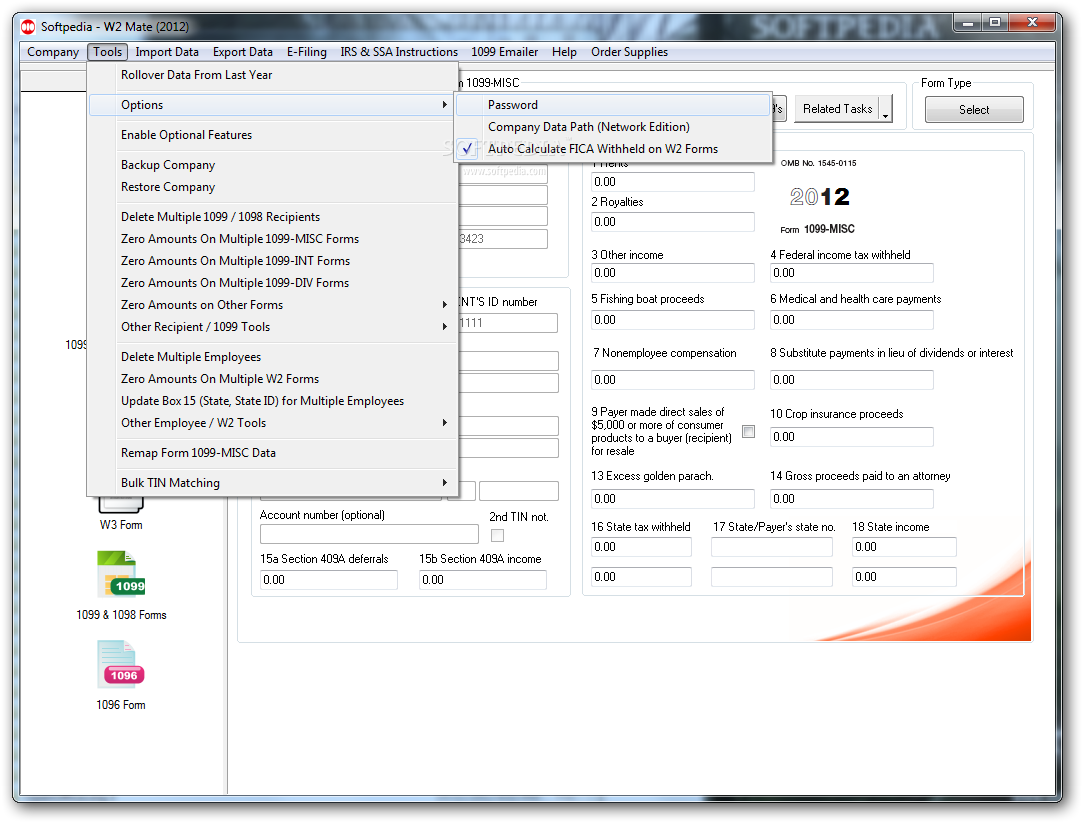Image resolution: width=1083 pixels, height=823 pixels.
Task: Choose Rollover Data From Last Year
Action: pyautogui.click(x=273, y=75)
